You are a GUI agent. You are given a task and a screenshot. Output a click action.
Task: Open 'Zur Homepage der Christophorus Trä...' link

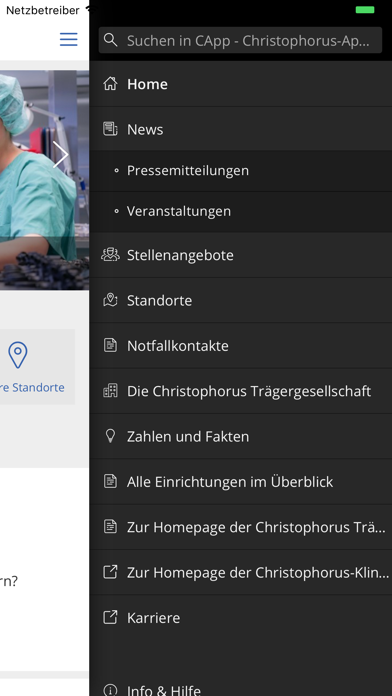click(x=241, y=527)
